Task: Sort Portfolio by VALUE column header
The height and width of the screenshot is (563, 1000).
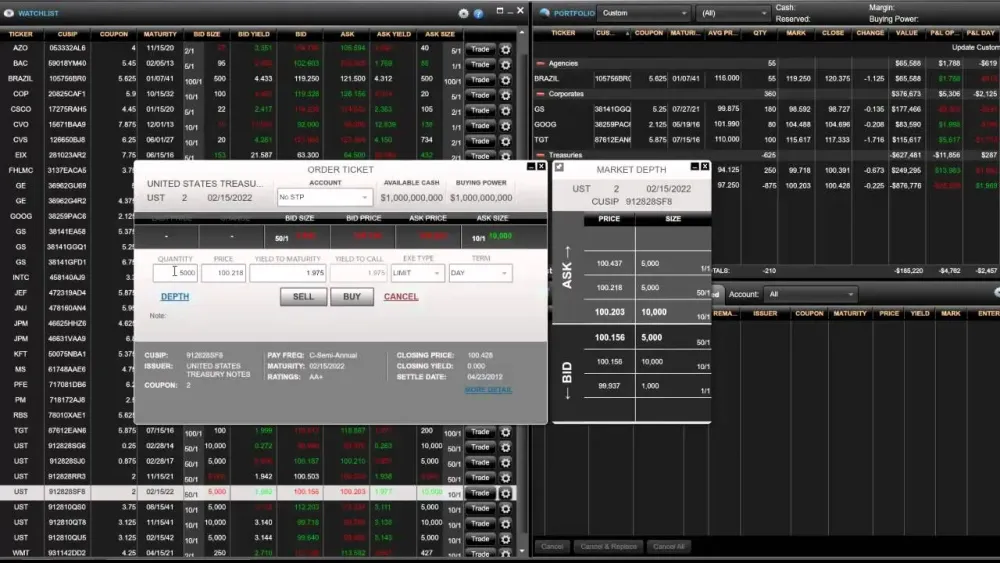Action: (x=906, y=33)
